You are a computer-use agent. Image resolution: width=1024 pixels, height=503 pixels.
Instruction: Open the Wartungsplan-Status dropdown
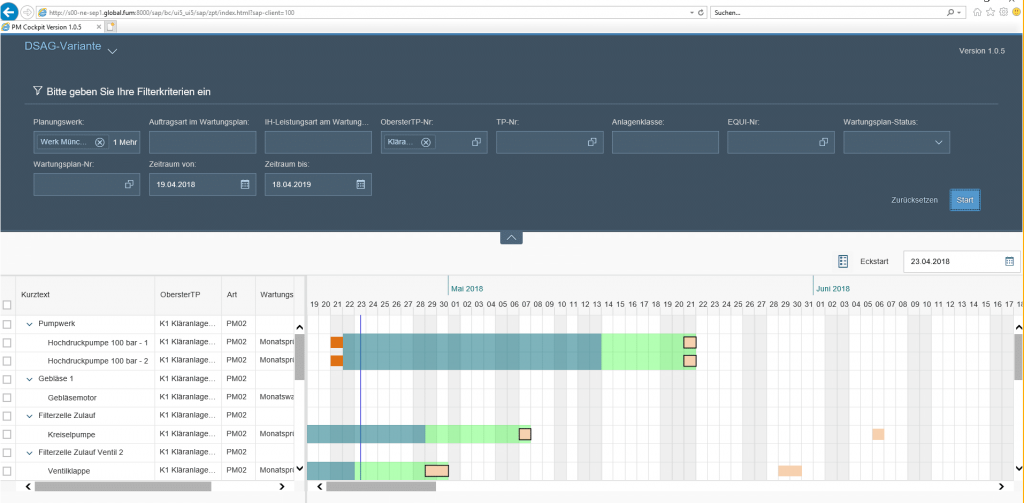click(x=938, y=143)
